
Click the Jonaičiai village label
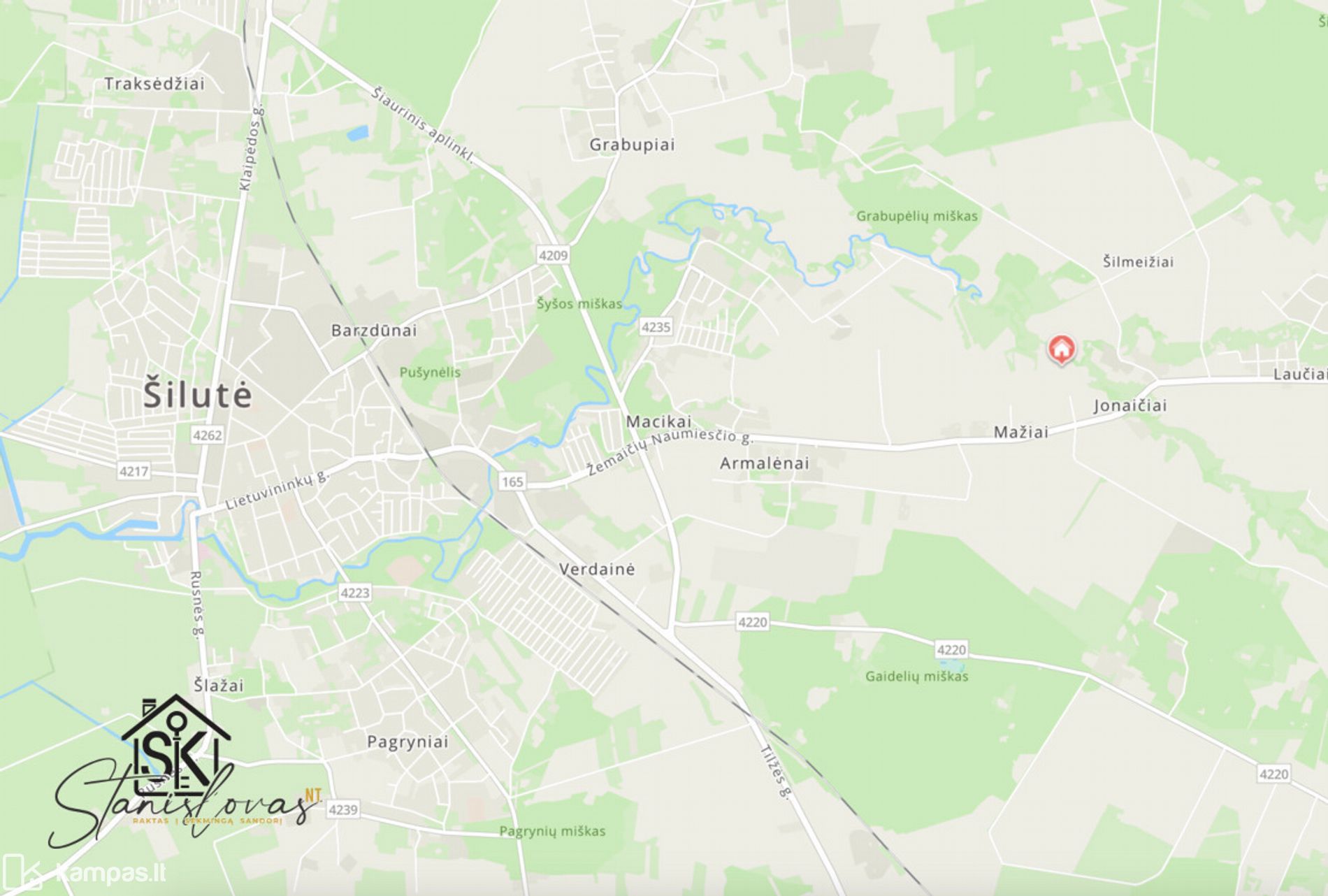(1130, 406)
